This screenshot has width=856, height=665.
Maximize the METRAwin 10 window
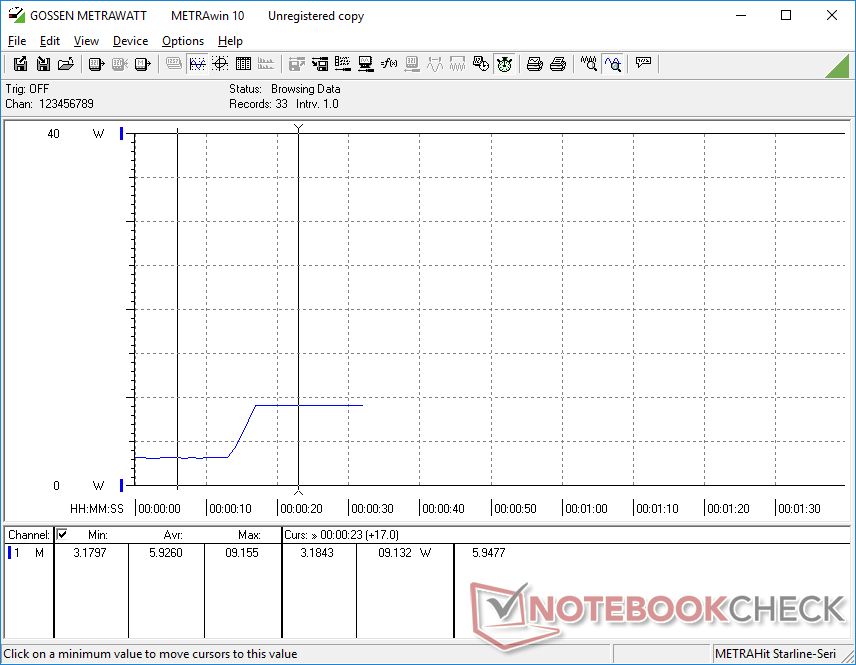pyautogui.click(x=786, y=15)
